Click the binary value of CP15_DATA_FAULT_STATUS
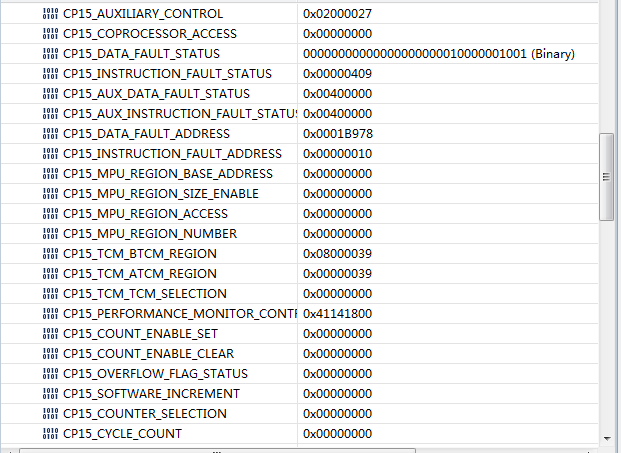This screenshot has height=453, width=621. (x=438, y=54)
